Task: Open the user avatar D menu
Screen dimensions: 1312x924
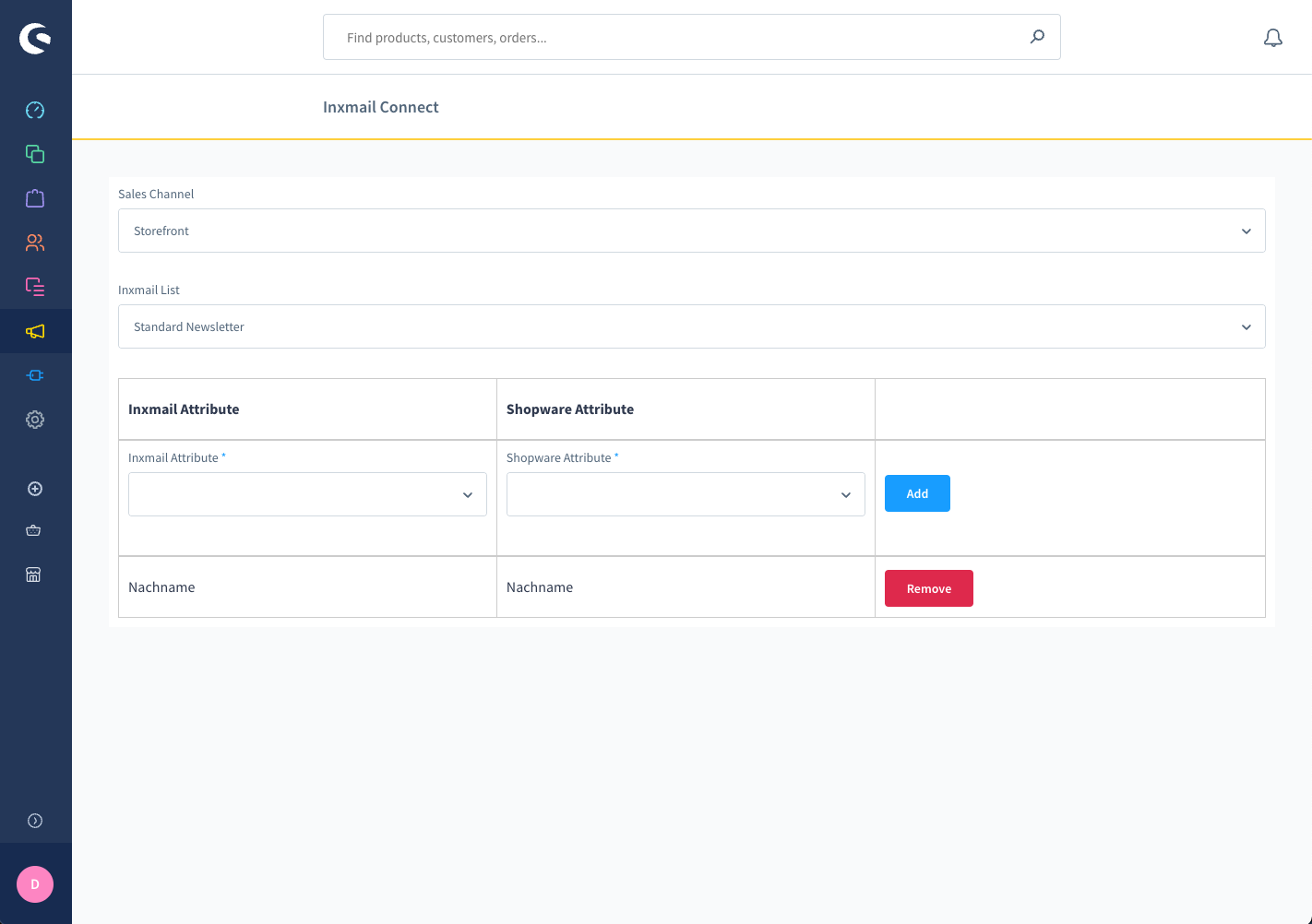Action: (35, 884)
